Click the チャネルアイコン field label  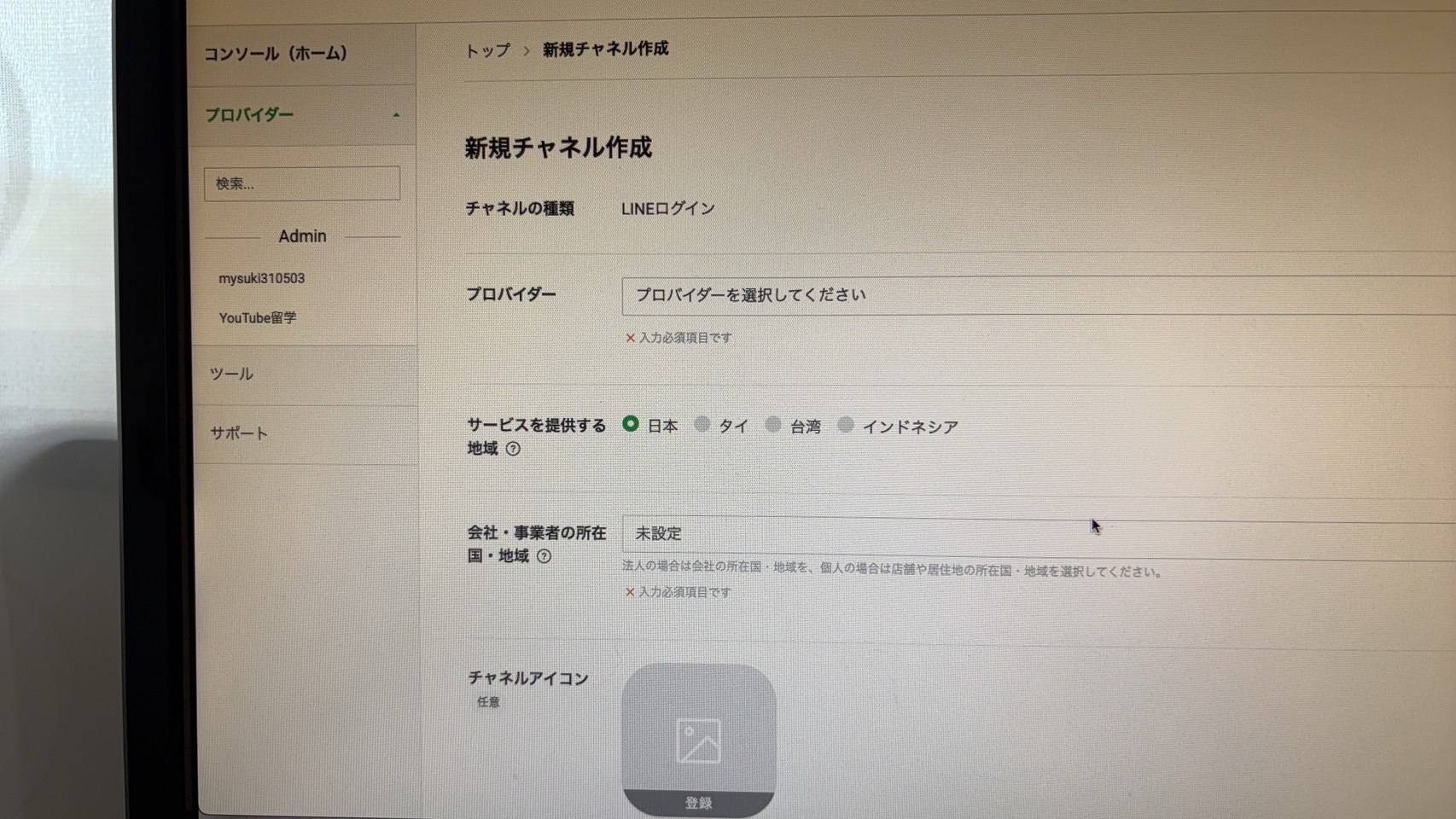pos(528,678)
